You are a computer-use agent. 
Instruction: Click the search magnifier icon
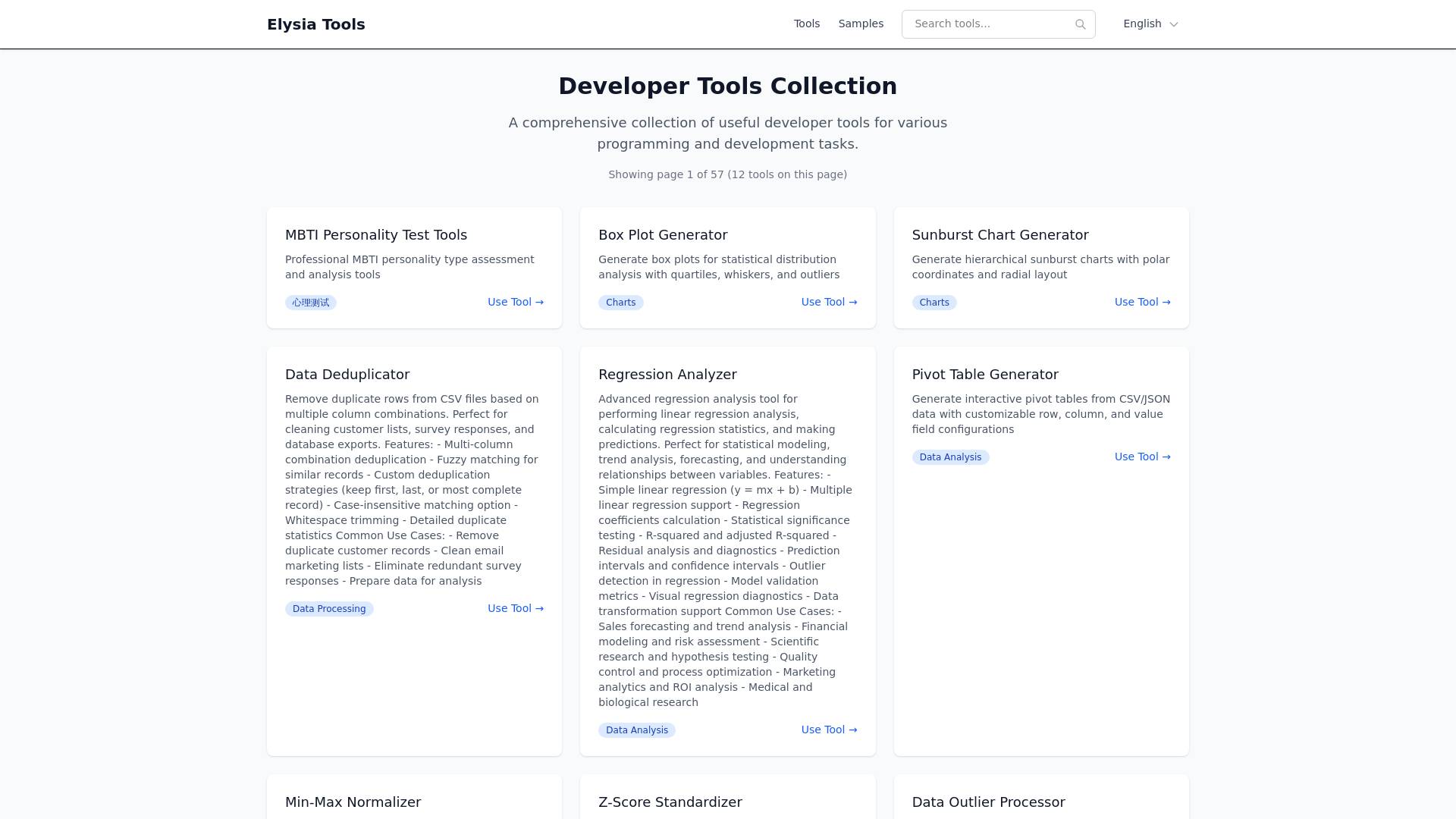click(x=1080, y=24)
